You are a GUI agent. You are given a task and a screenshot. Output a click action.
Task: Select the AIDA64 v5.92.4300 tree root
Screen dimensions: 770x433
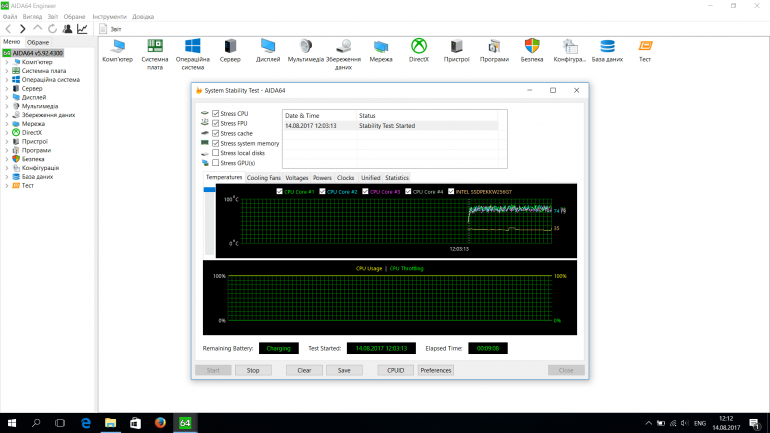pyautogui.click(x=33, y=53)
